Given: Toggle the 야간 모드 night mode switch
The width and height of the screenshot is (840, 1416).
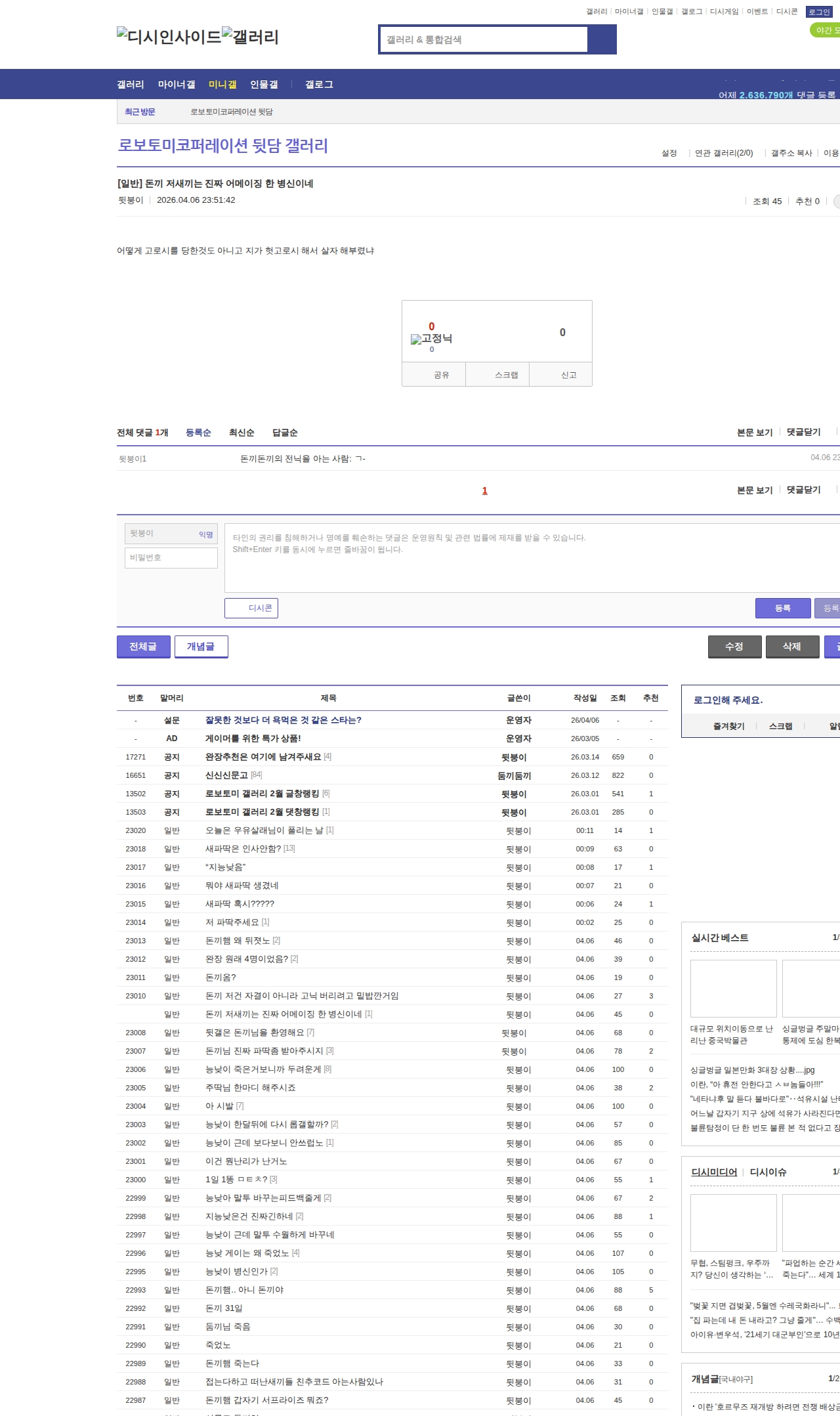Looking at the screenshot, I should (826, 30).
